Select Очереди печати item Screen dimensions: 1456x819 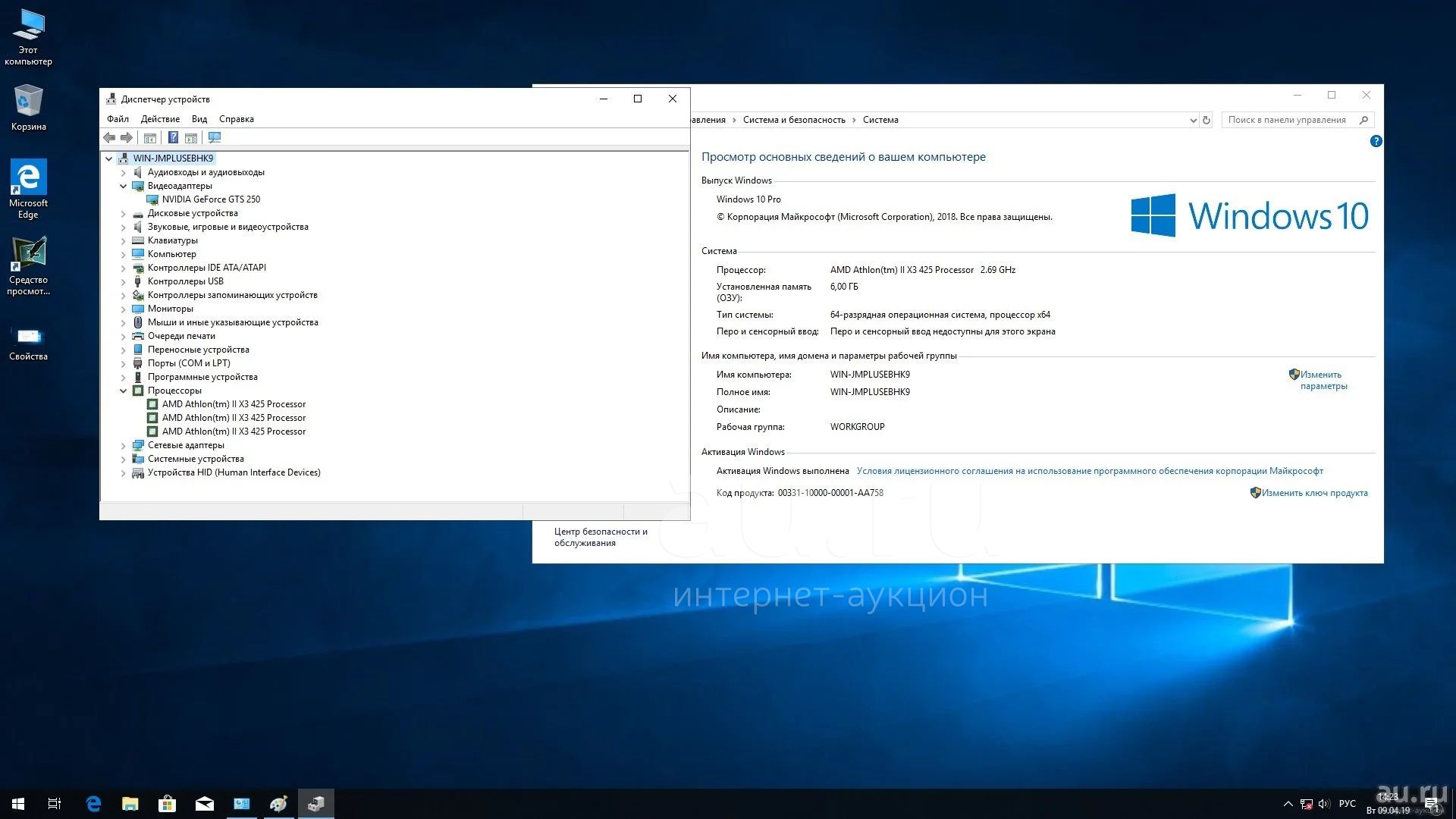181,336
